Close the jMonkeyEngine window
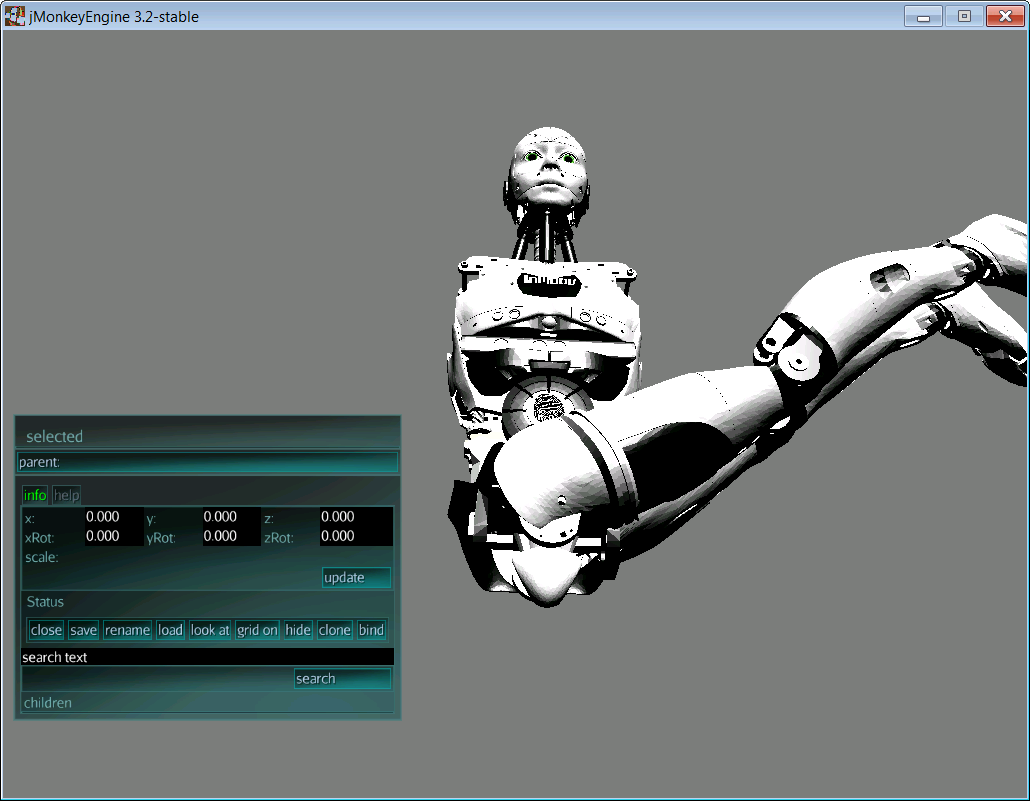The height and width of the screenshot is (801, 1030). point(1005,16)
